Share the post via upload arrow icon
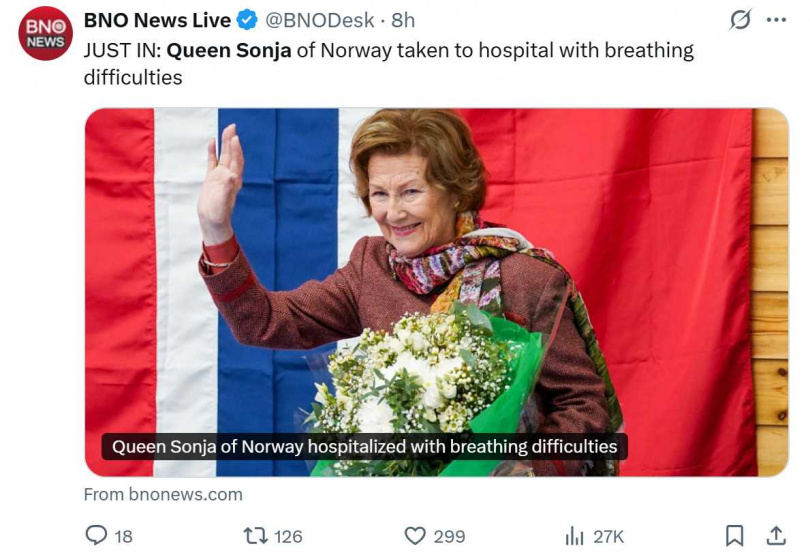Screen dimensions: 810x557 pos(775,536)
